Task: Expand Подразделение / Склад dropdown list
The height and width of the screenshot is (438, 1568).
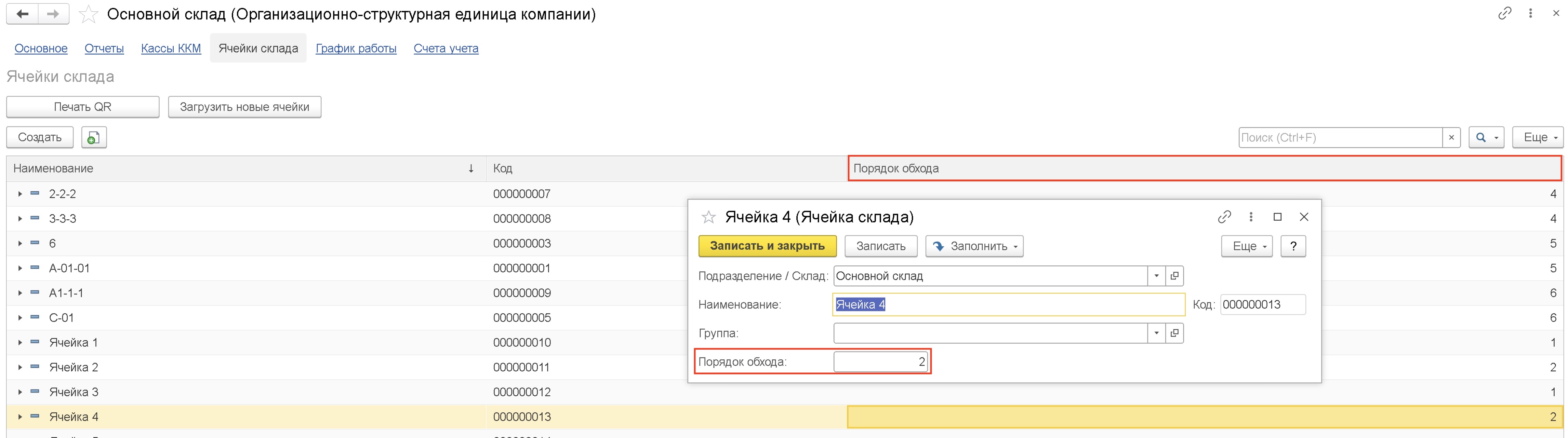Action: 1157,276
